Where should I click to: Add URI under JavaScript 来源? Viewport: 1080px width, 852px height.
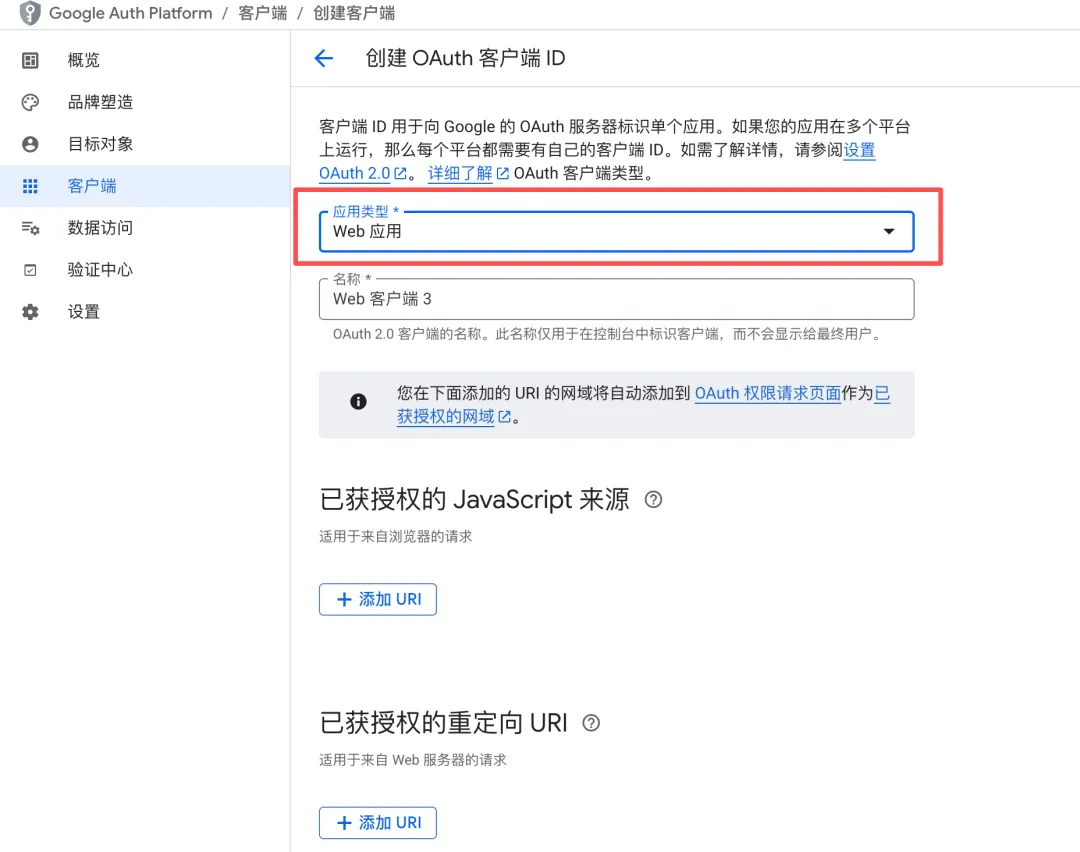(377, 599)
